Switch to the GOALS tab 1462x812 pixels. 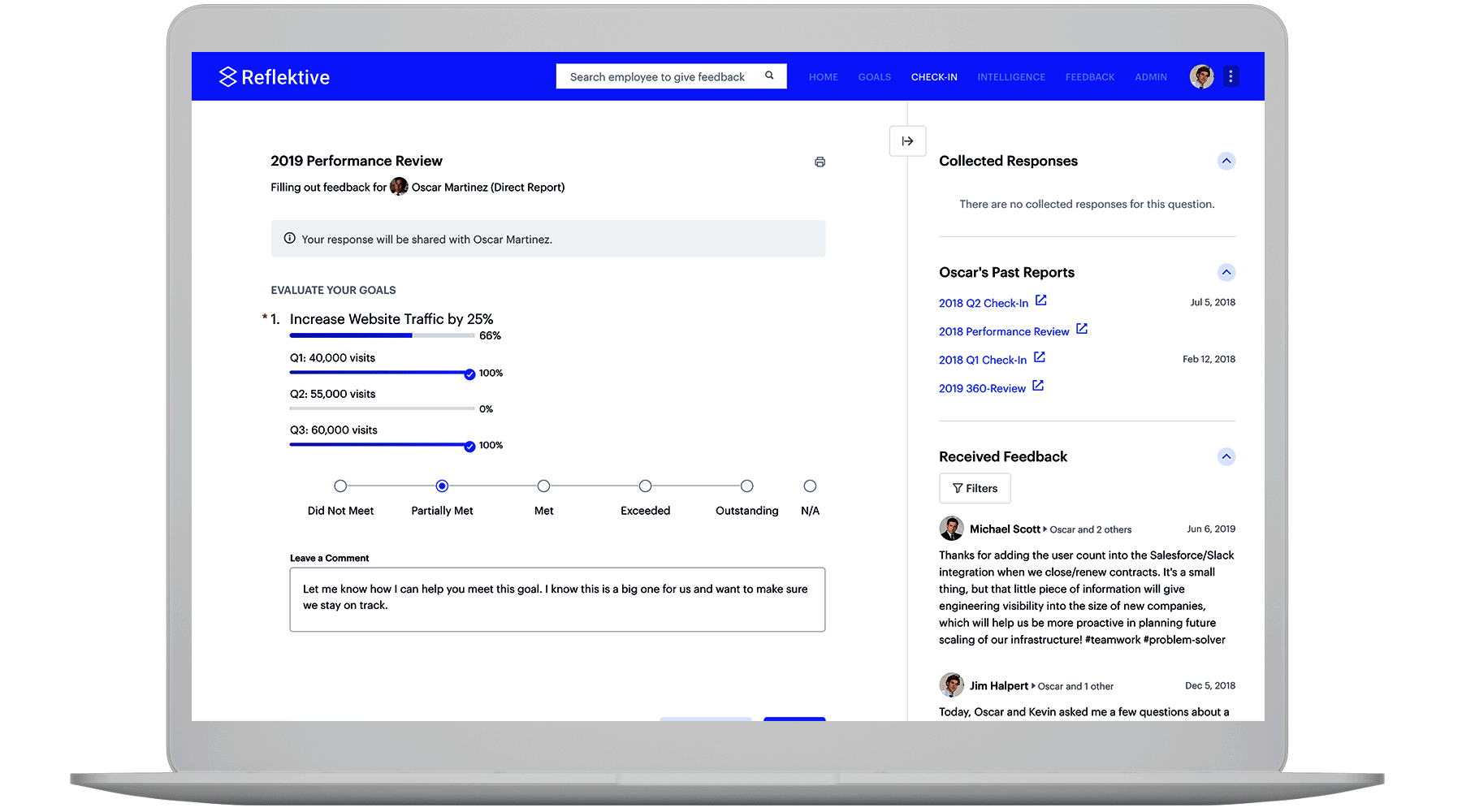click(x=875, y=76)
